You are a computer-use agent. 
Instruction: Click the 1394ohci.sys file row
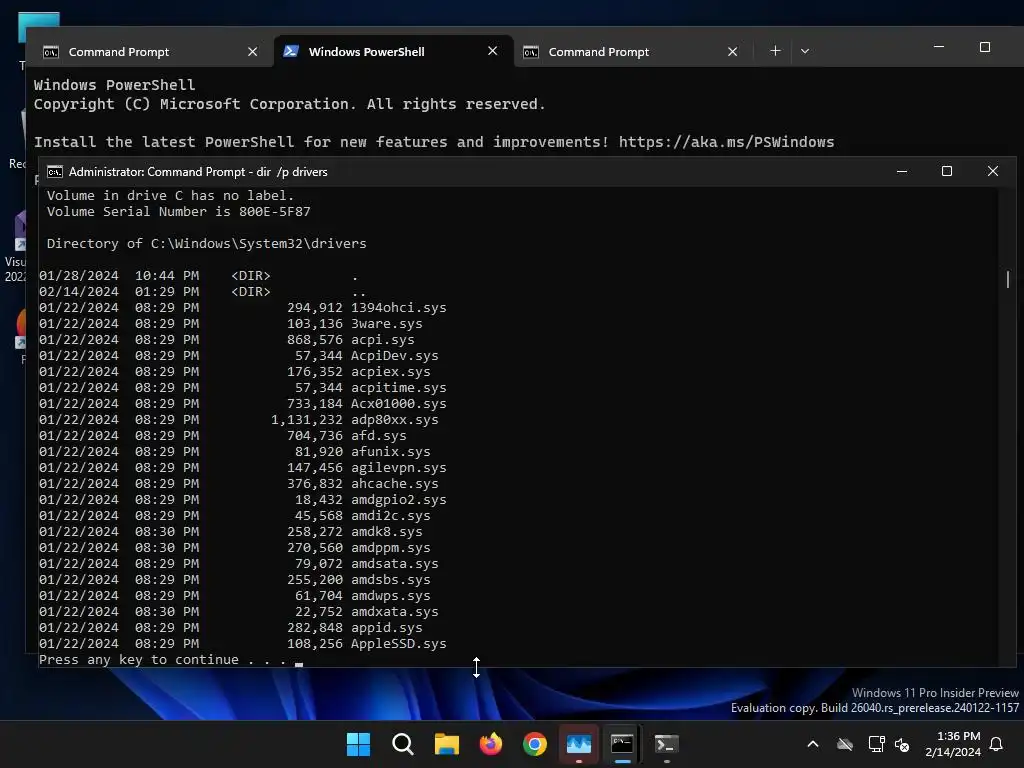coord(243,308)
